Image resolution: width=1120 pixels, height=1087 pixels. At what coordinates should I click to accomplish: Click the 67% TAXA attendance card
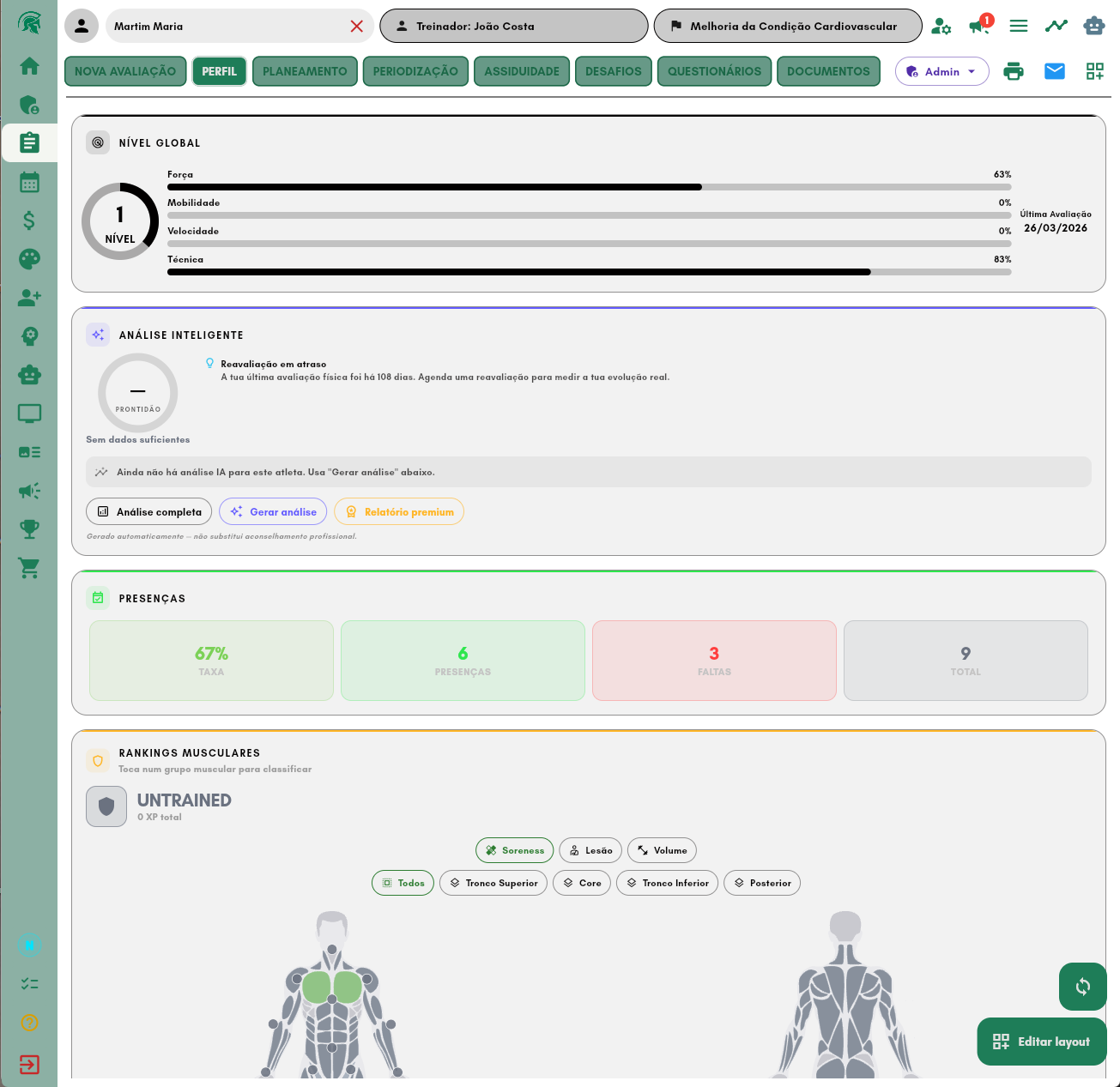211,661
